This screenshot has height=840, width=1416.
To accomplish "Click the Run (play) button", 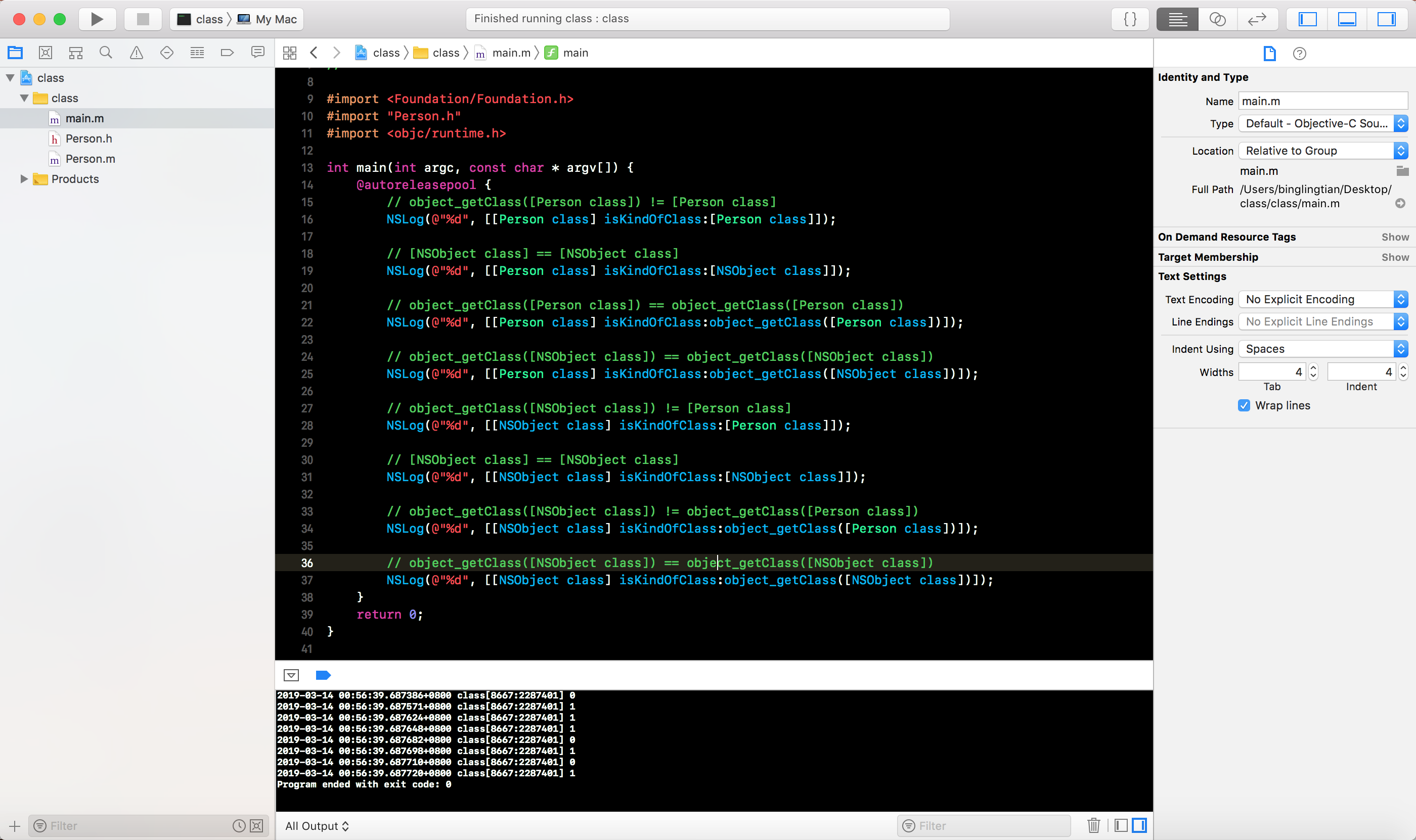I will click(x=97, y=19).
